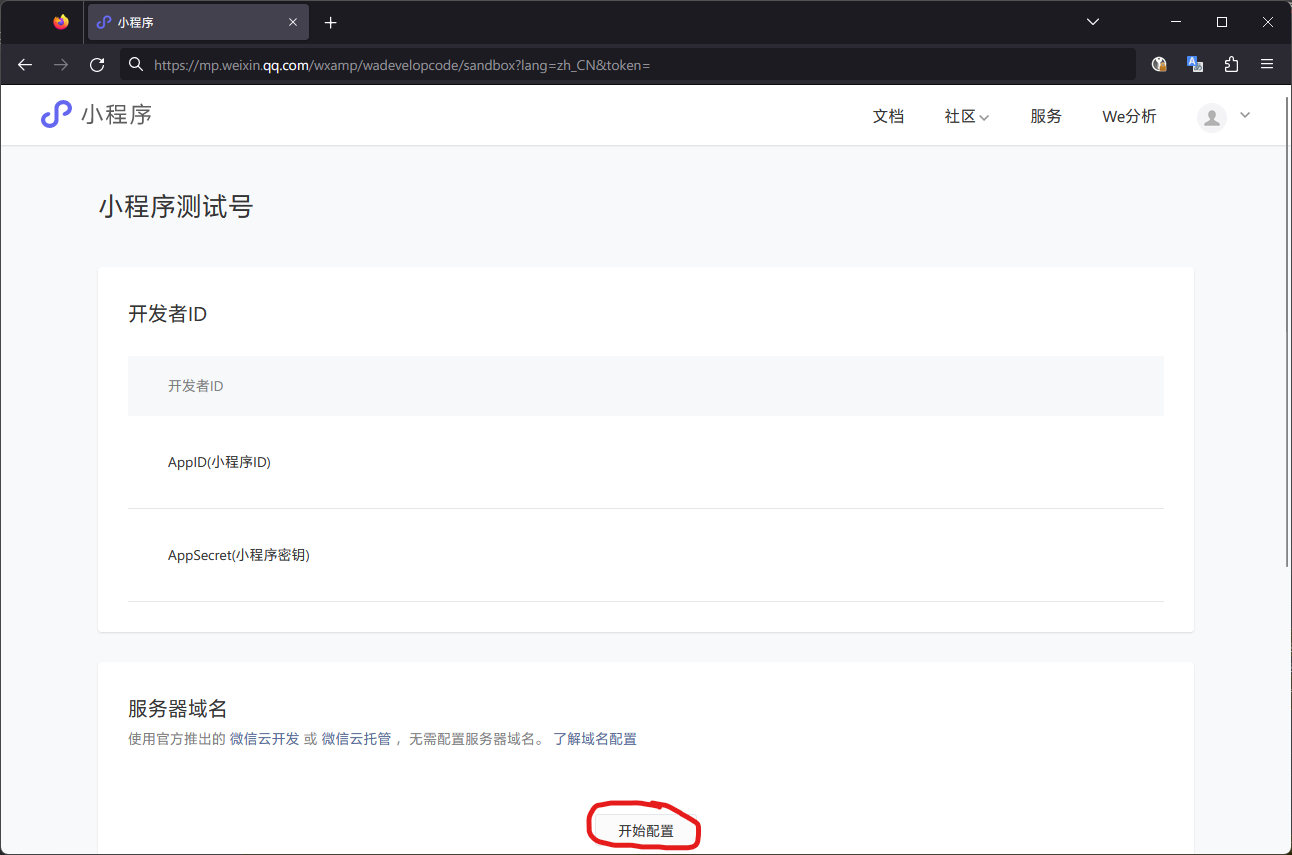The image size is (1292, 855).
Task: Open the 文档 menu item
Action: coord(888,116)
